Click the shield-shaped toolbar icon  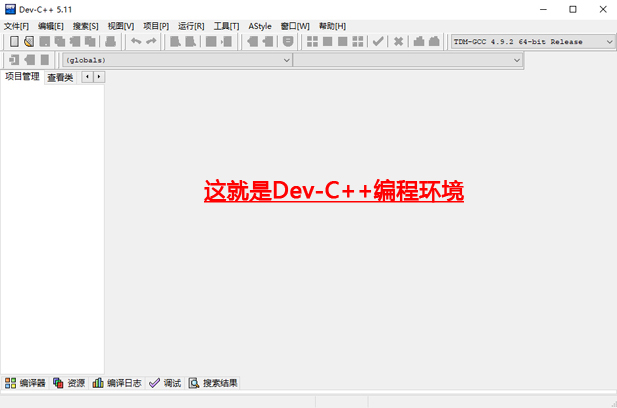[288, 41]
